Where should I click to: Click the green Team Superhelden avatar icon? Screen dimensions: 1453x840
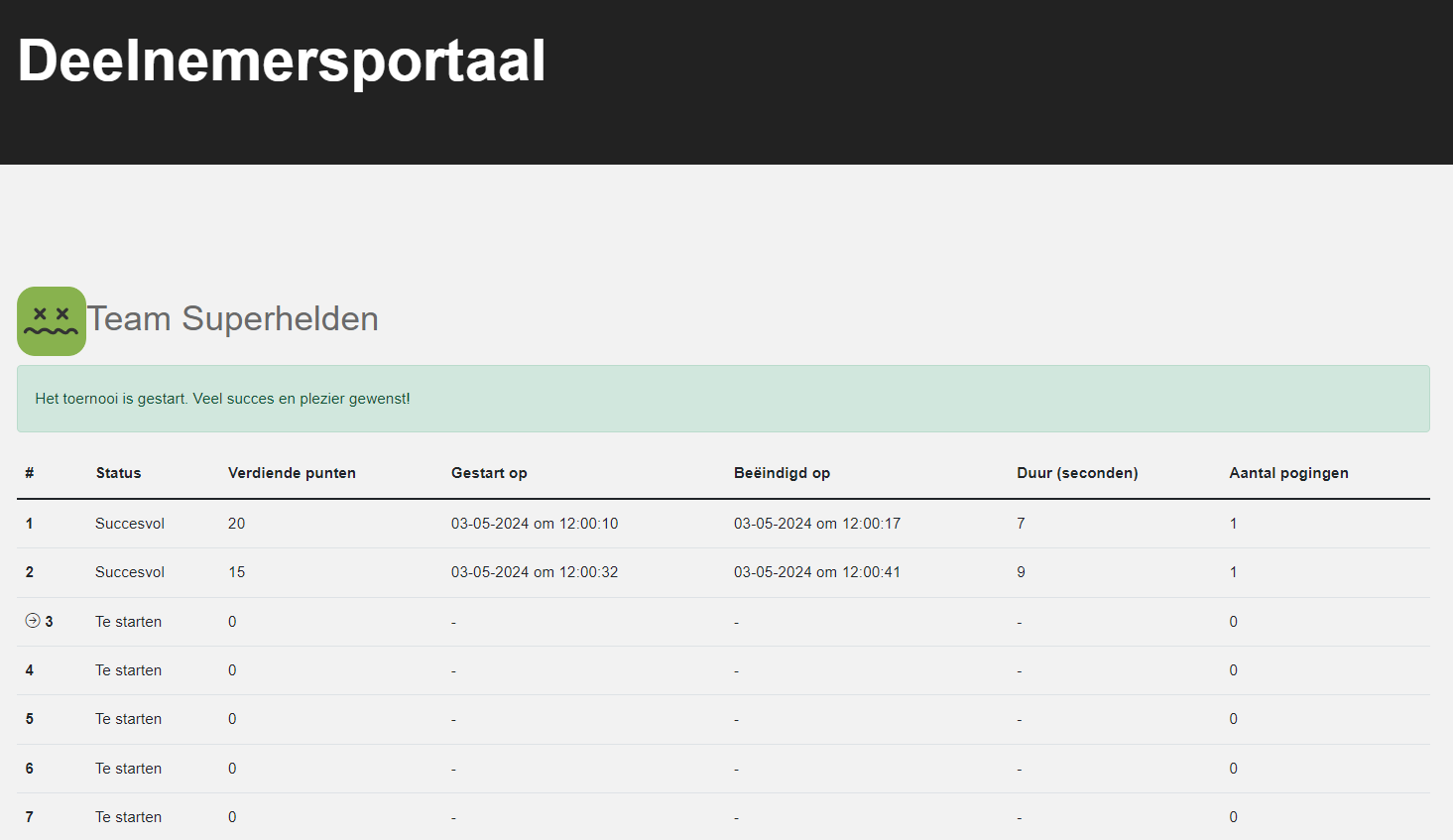[52, 321]
